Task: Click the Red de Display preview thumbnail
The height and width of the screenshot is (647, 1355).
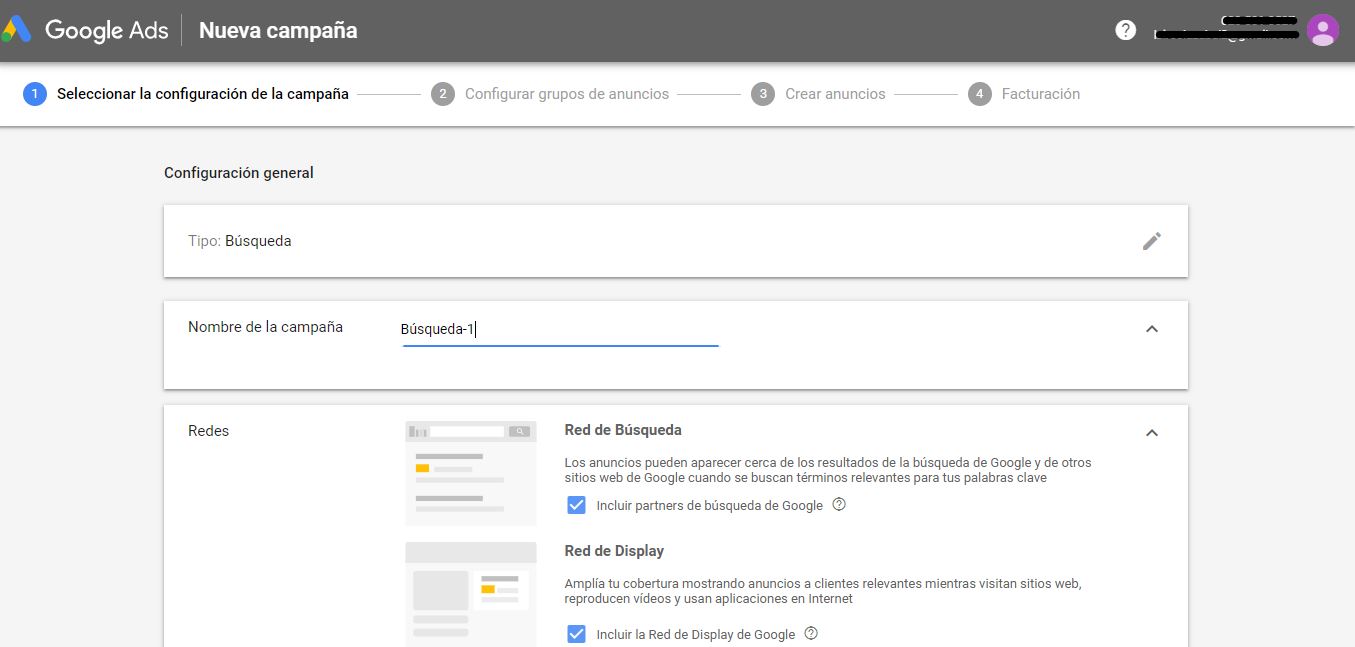Action: click(x=471, y=592)
